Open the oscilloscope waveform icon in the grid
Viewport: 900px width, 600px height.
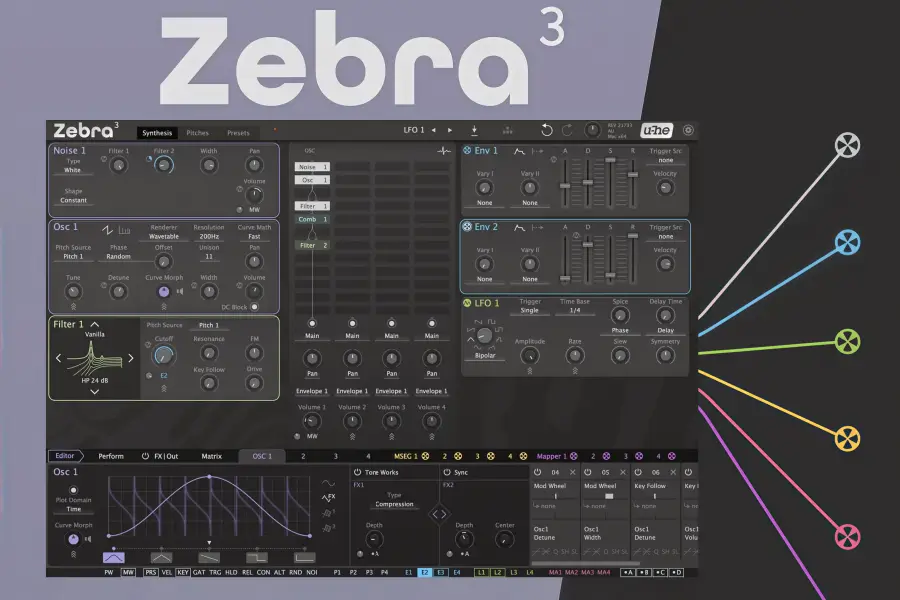click(444, 151)
